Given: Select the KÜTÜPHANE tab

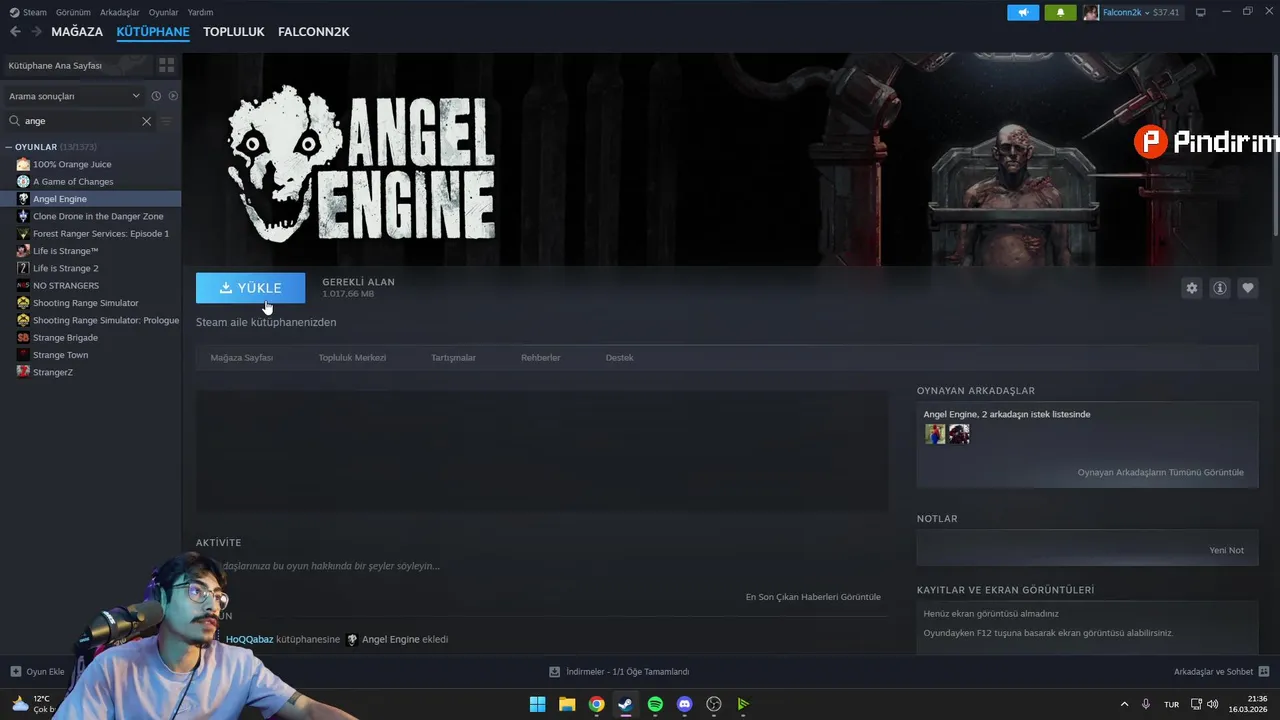Looking at the screenshot, I should [x=153, y=32].
